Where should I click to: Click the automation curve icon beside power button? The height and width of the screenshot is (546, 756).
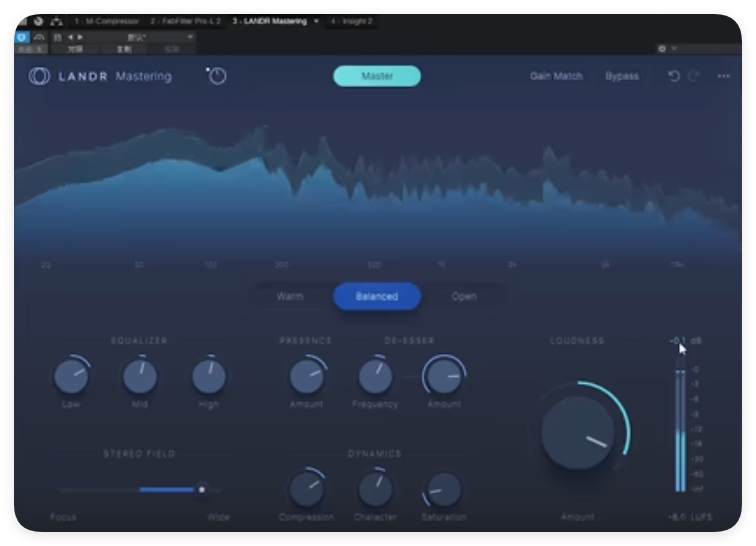coord(40,37)
